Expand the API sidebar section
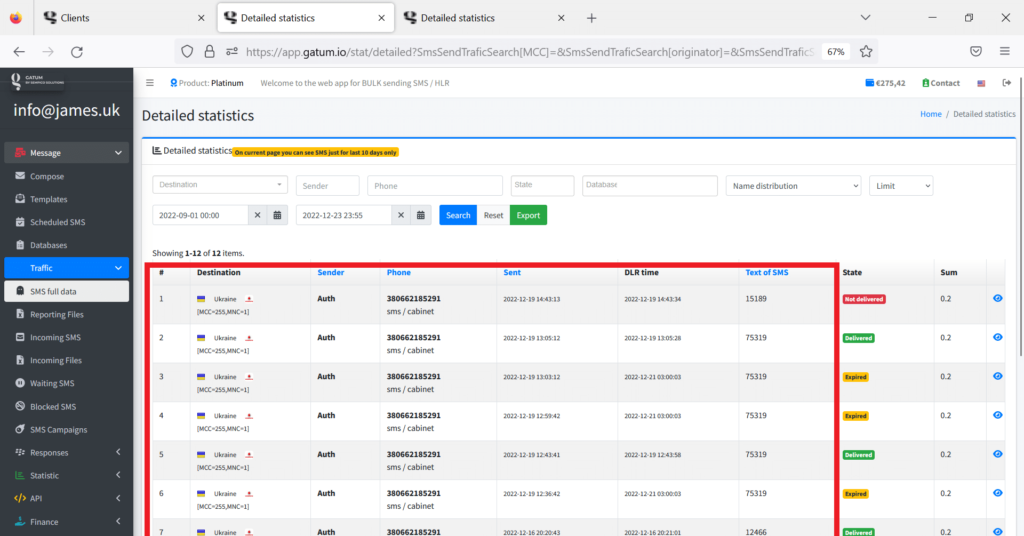The width and height of the screenshot is (1024, 536). click(x=67, y=498)
